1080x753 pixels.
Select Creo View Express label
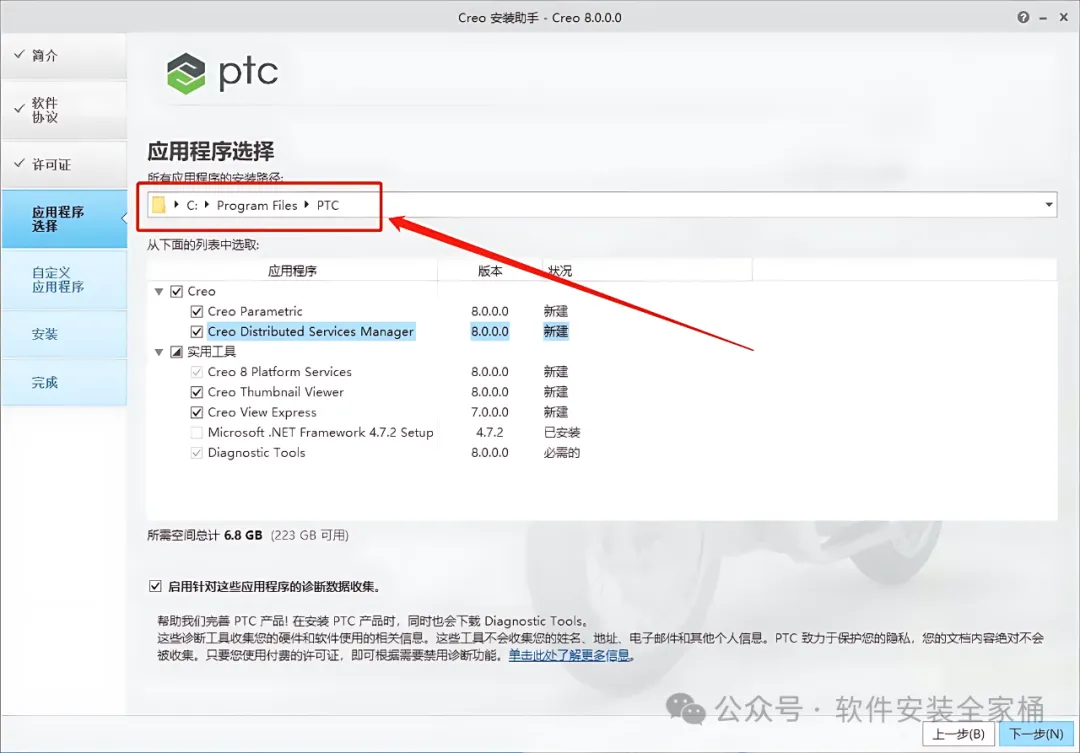262,412
